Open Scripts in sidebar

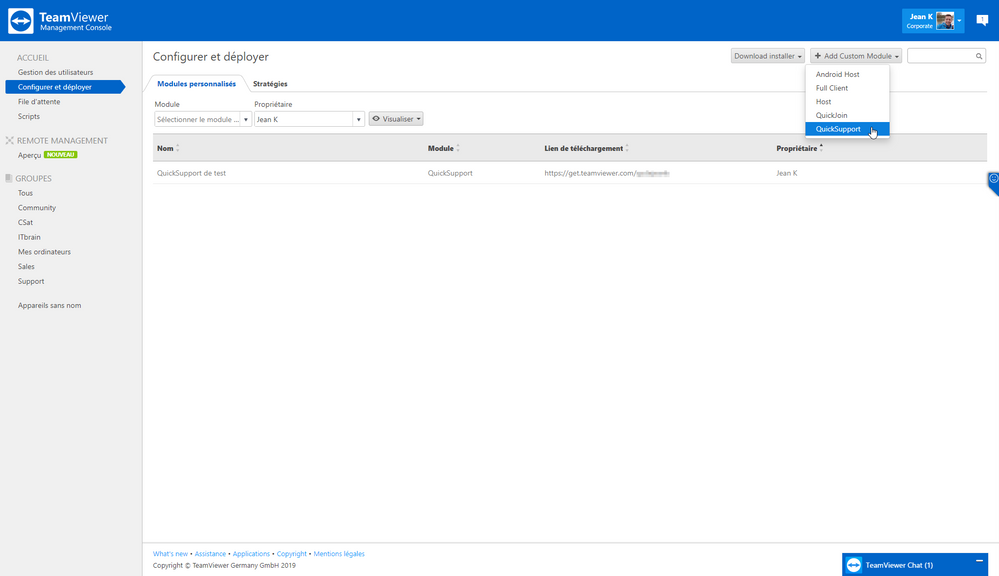[x=29, y=117]
